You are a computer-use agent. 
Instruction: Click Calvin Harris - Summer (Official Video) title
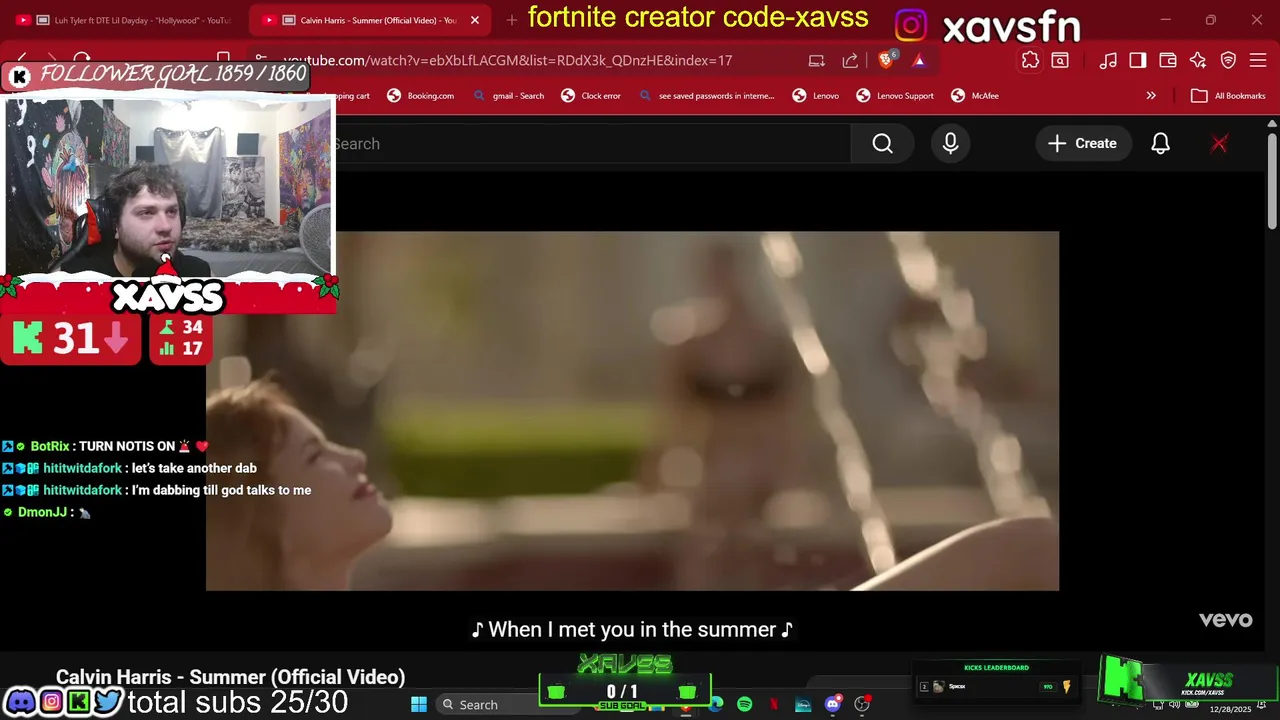point(230,677)
